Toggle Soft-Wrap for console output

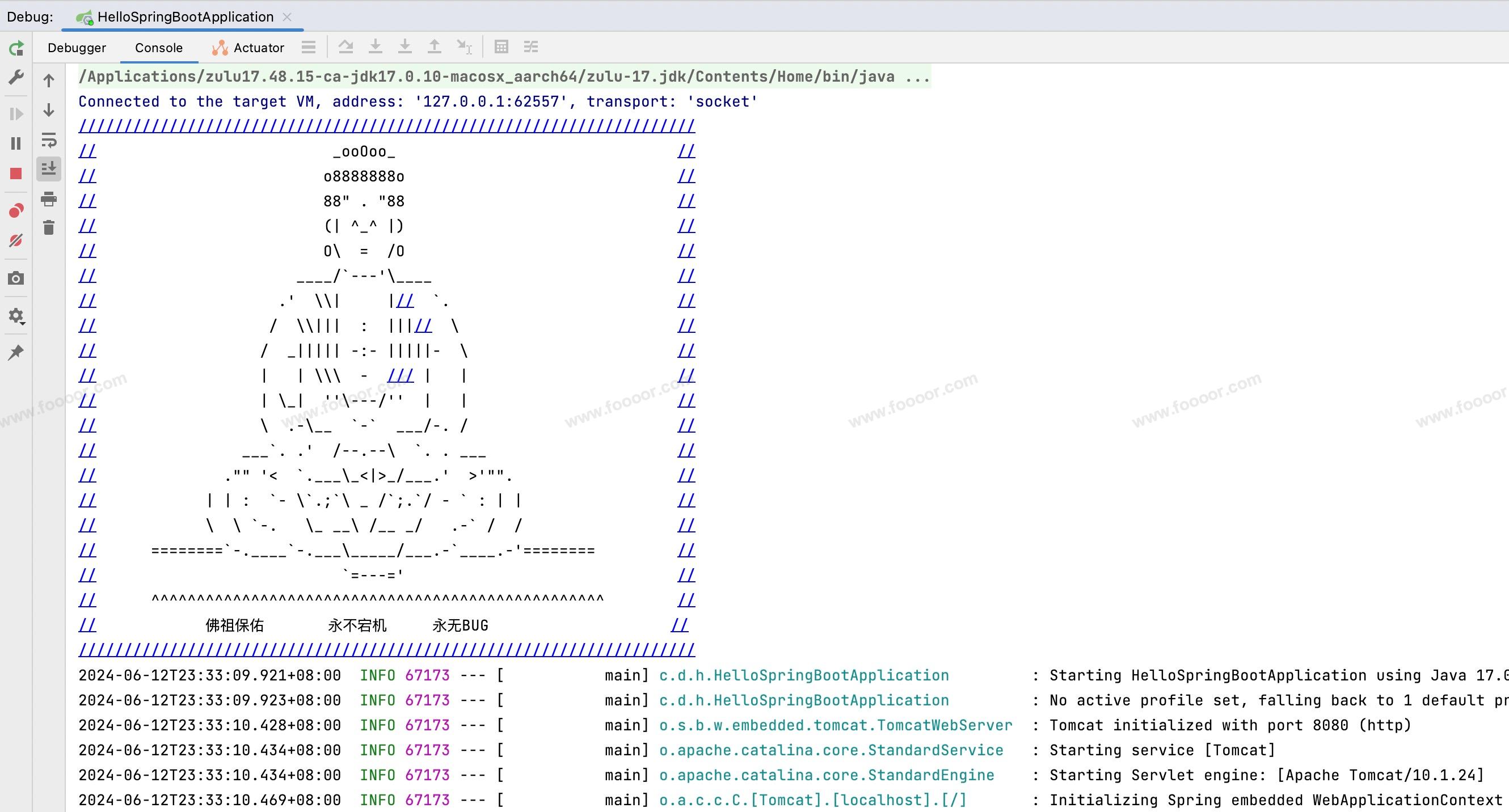coord(49,141)
